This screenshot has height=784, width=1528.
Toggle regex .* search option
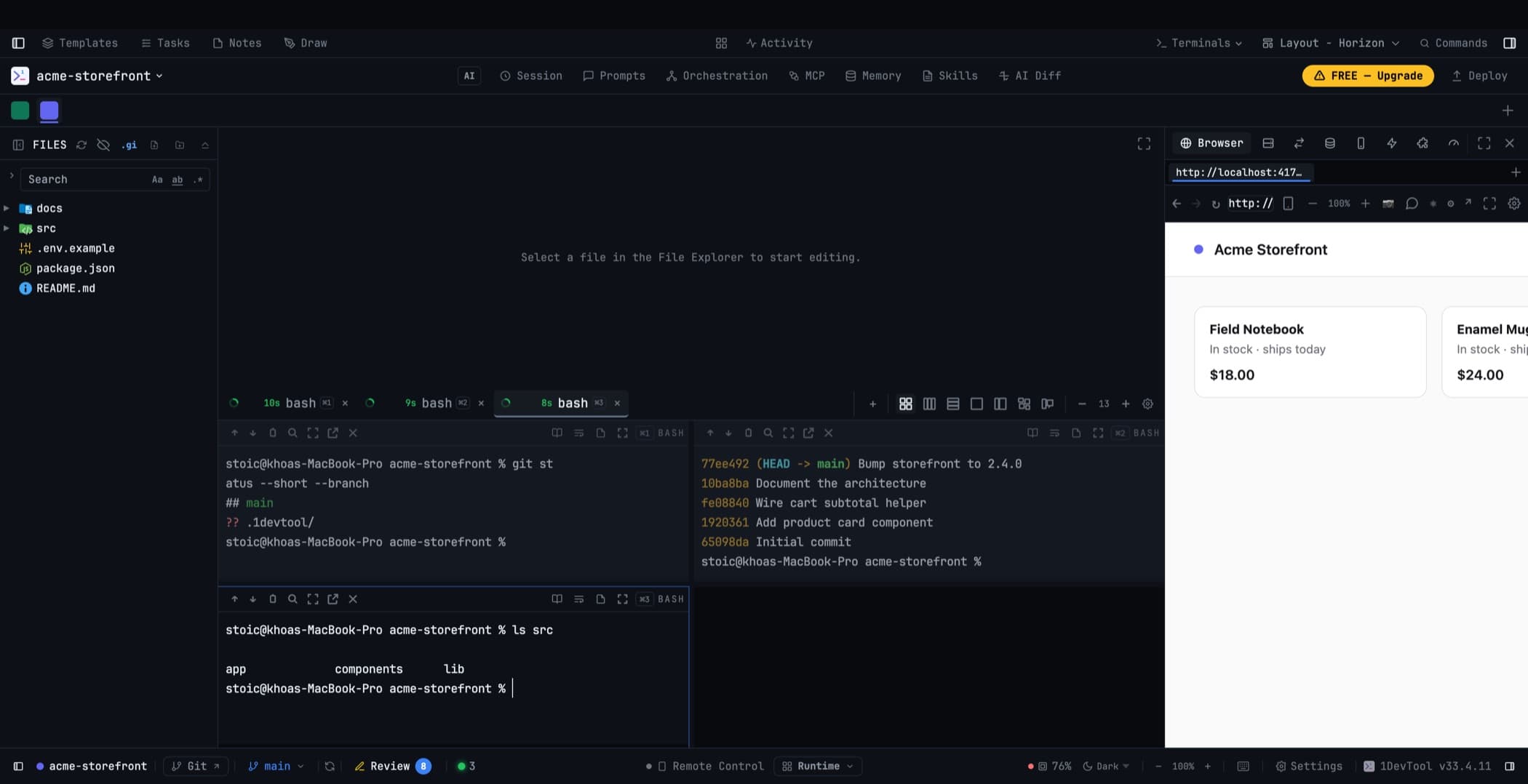point(198,180)
